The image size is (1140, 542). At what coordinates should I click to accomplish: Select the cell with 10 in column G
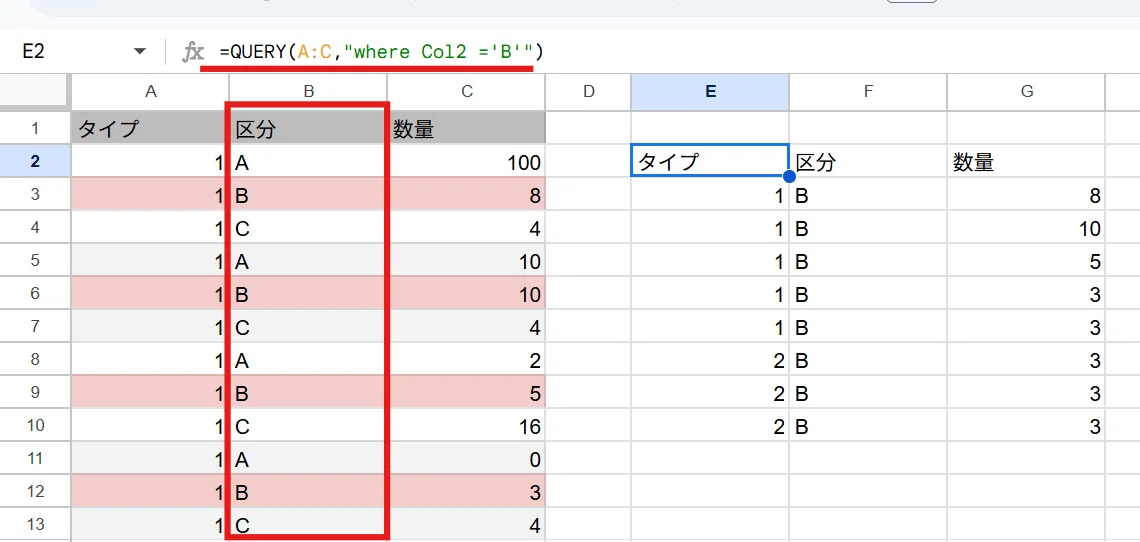click(x=1027, y=227)
